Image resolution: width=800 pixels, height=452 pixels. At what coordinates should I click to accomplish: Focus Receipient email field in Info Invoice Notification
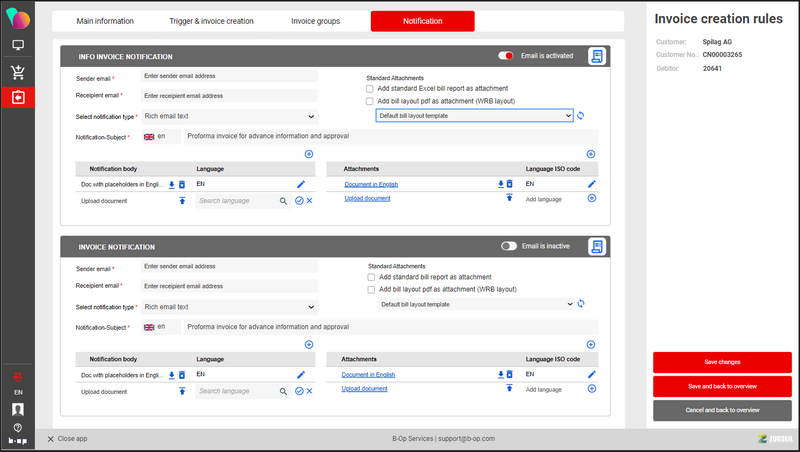coord(229,96)
